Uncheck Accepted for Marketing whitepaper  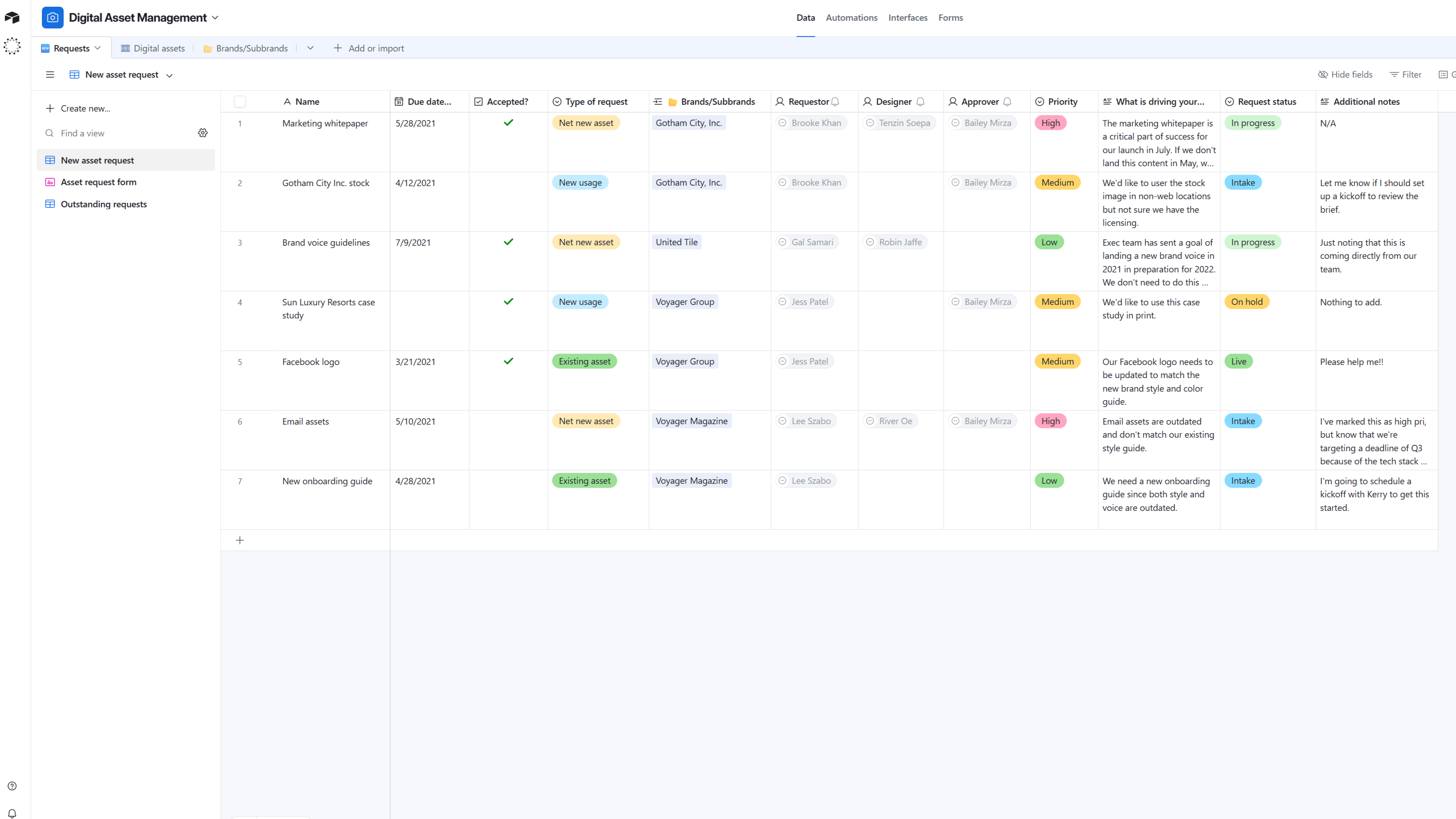[x=508, y=123]
